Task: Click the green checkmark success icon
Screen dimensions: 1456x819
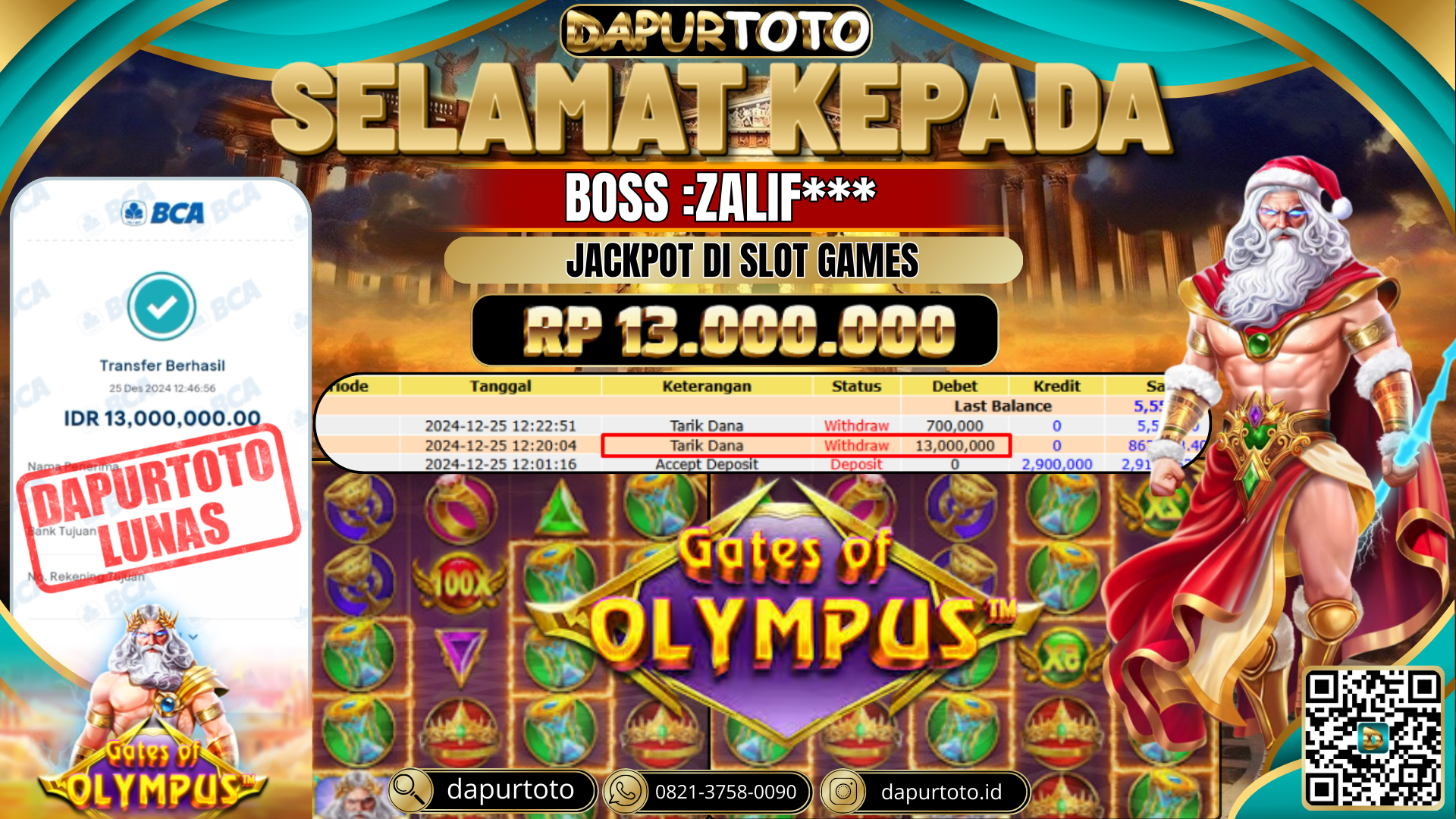Action: [162, 306]
